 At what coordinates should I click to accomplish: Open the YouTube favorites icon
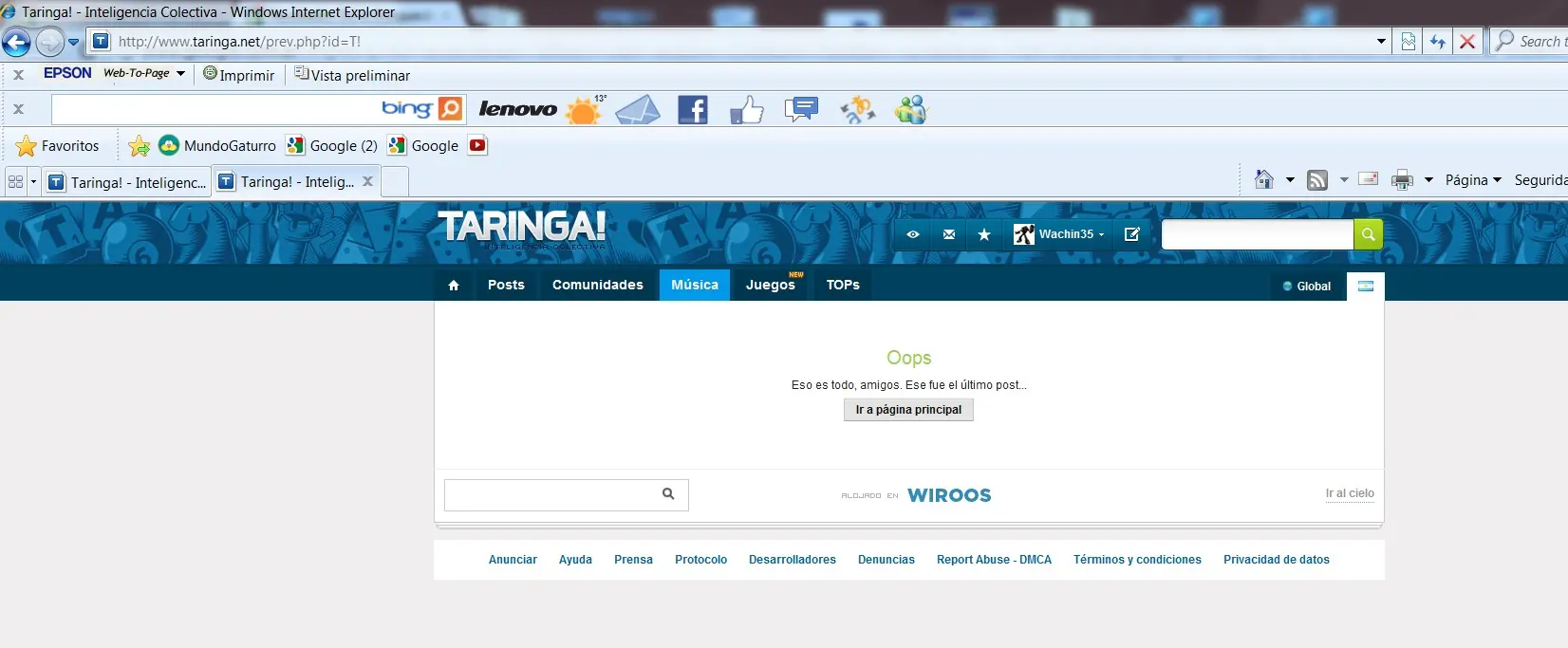477,145
